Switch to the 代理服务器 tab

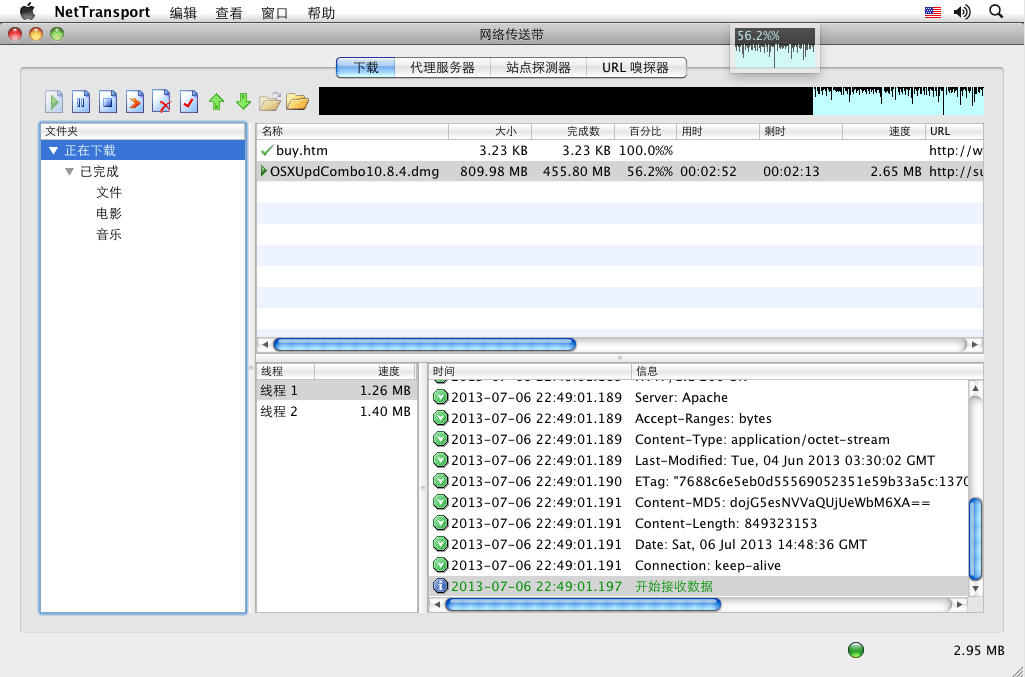click(x=443, y=67)
